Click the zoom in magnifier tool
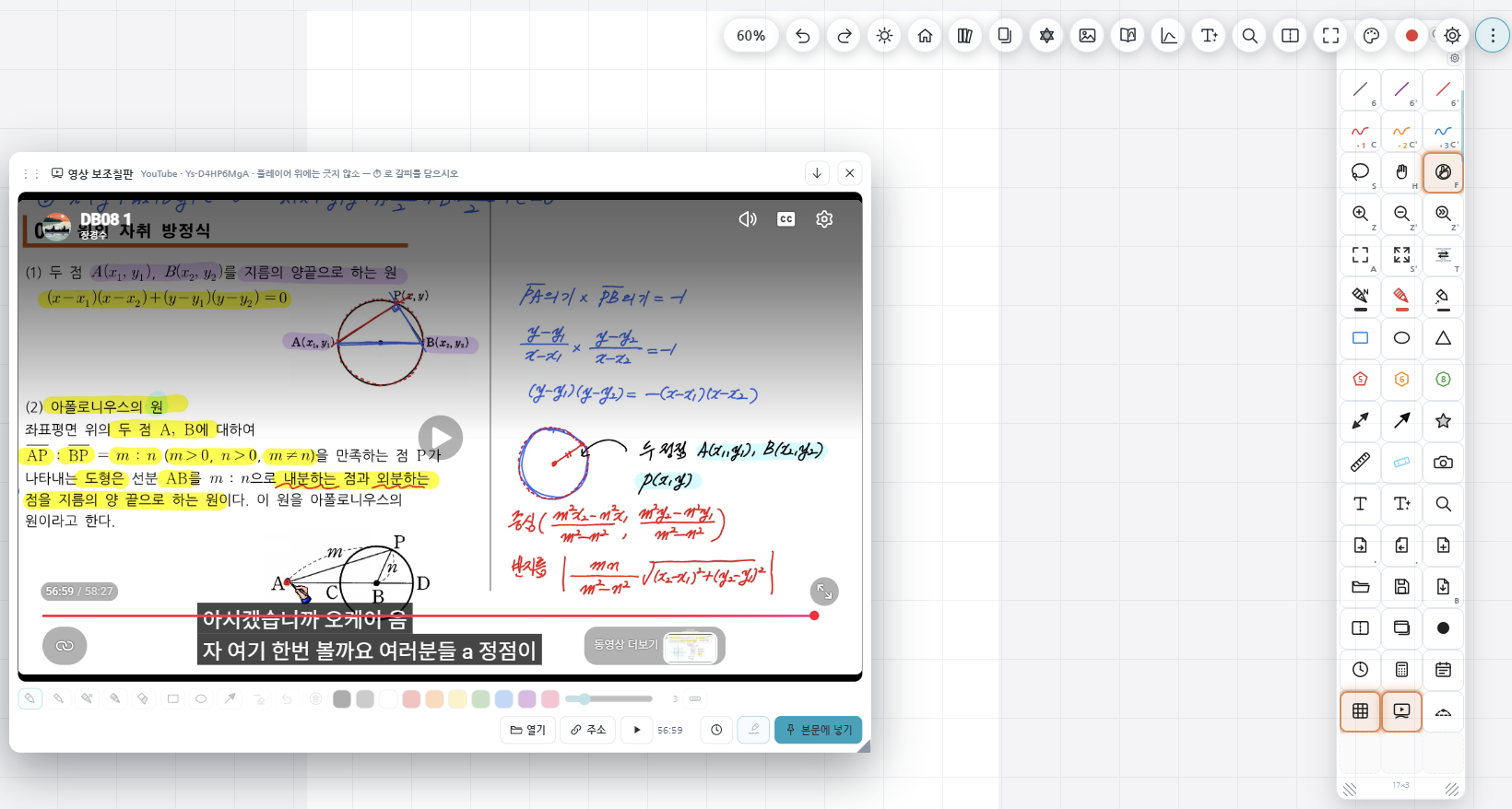 point(1360,214)
